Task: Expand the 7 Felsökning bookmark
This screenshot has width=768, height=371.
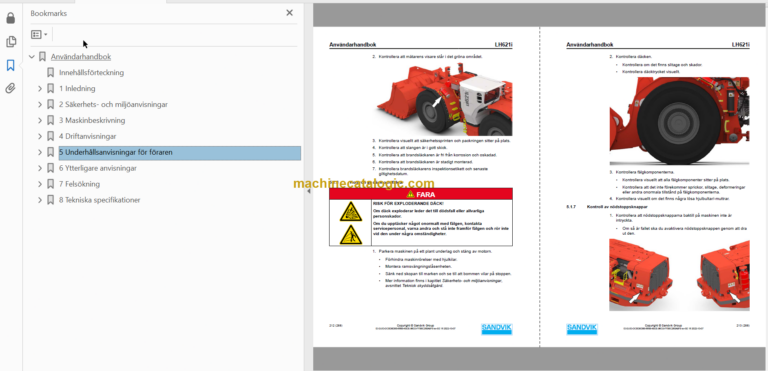Action: coord(40,184)
